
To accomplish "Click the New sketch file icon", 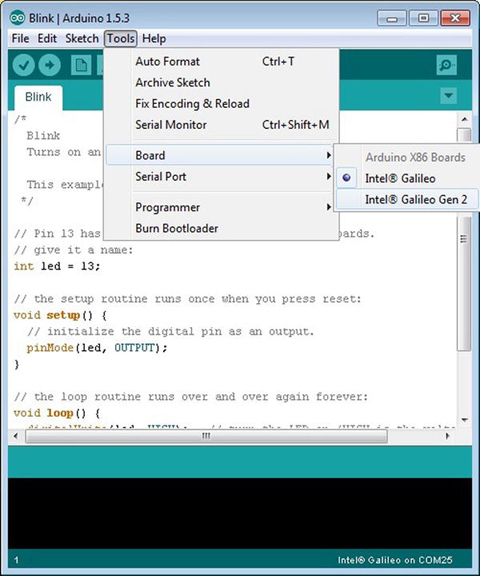I will pyautogui.click(x=81, y=65).
